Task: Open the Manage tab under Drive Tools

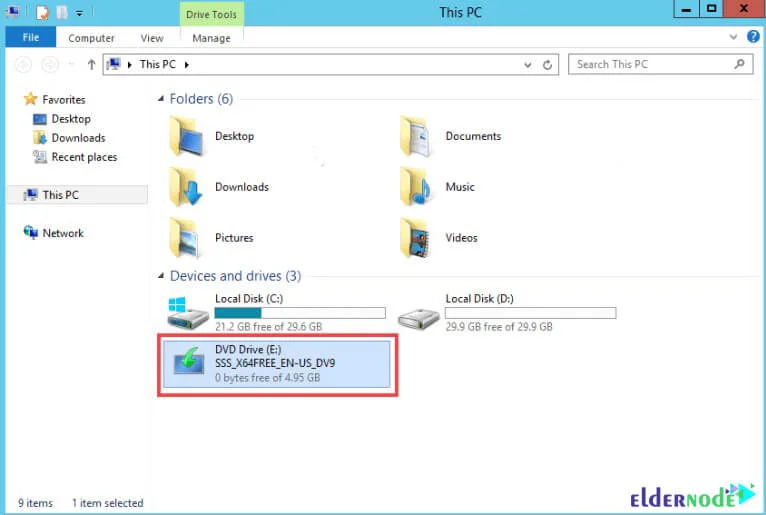Action: (x=211, y=38)
